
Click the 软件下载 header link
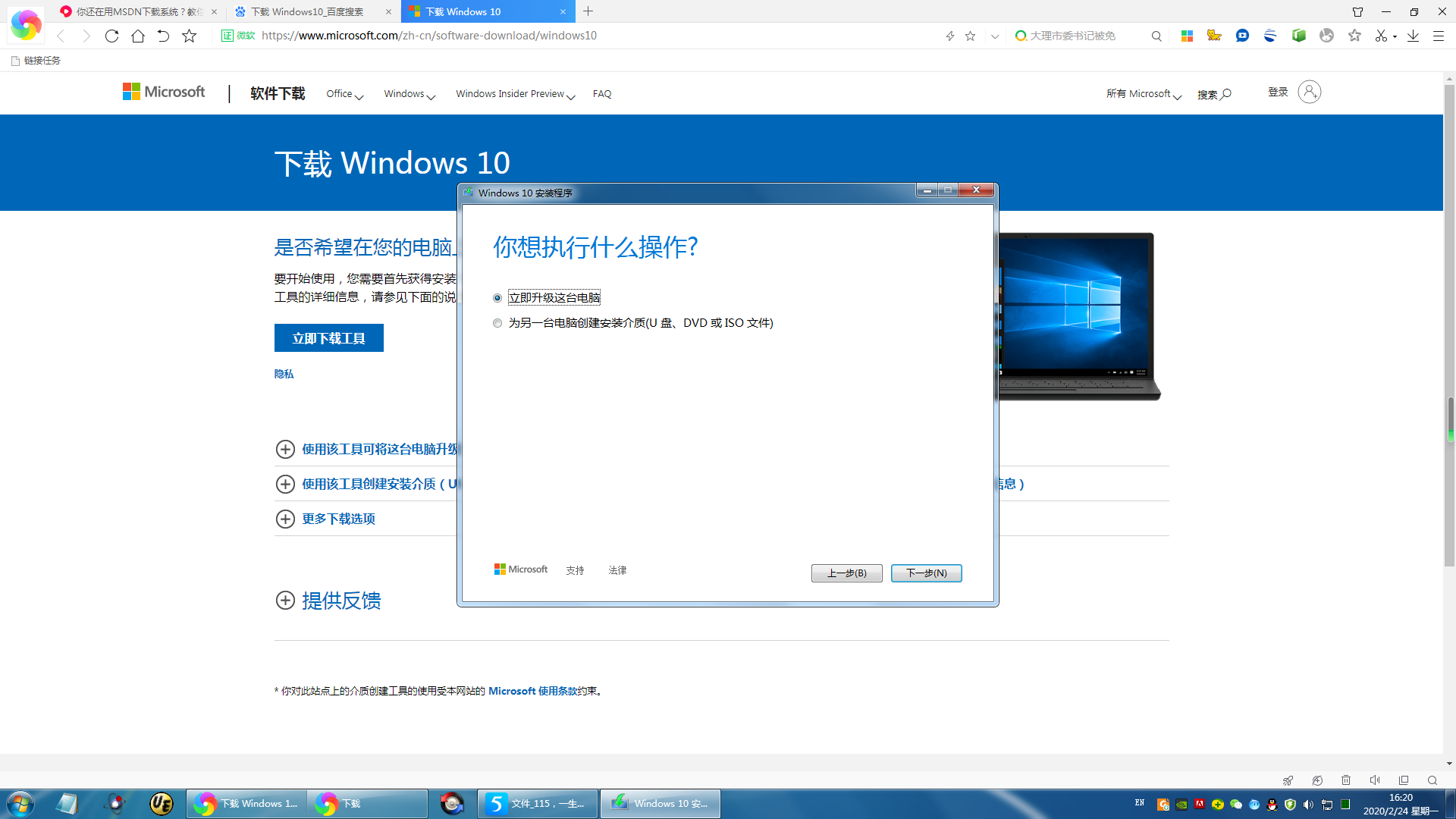278,93
